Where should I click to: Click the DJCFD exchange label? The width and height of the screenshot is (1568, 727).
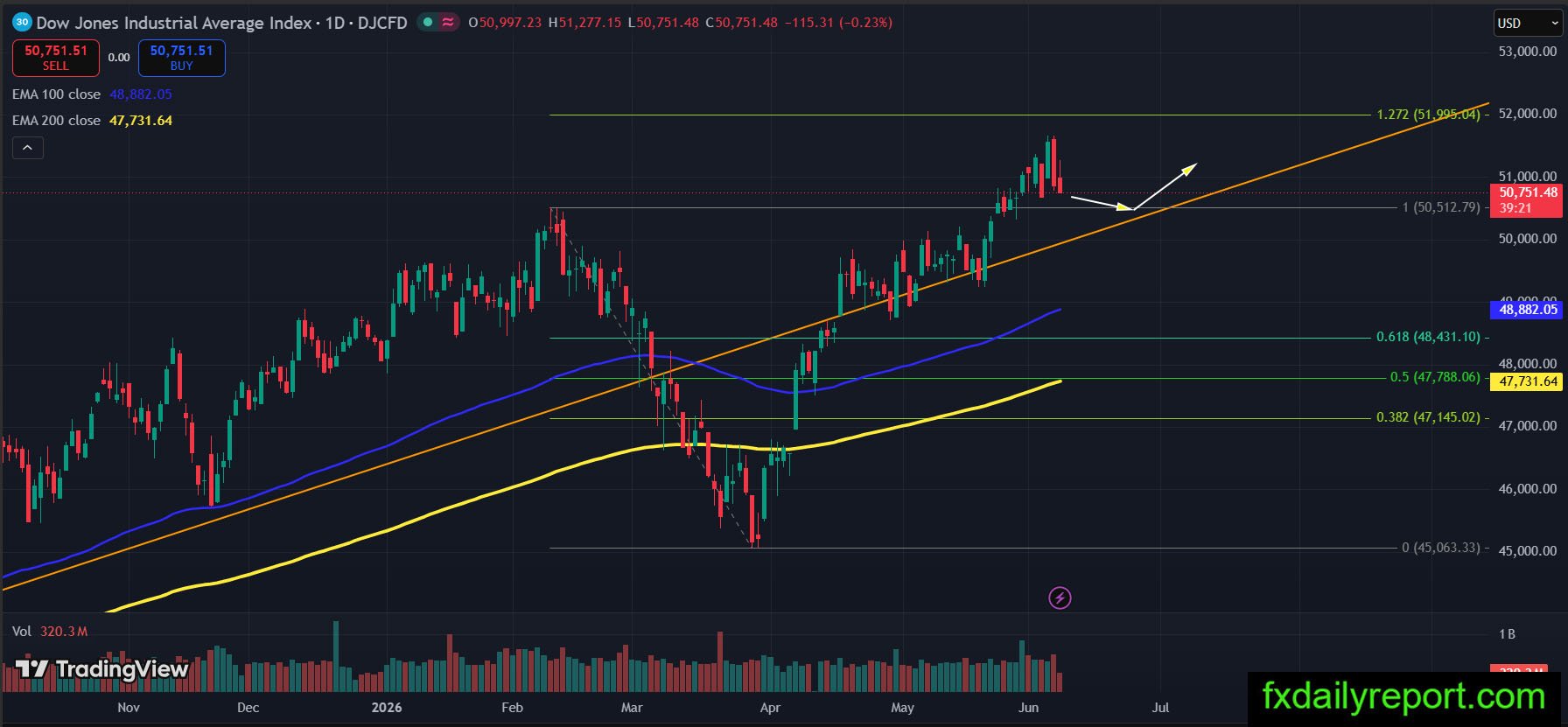point(382,23)
